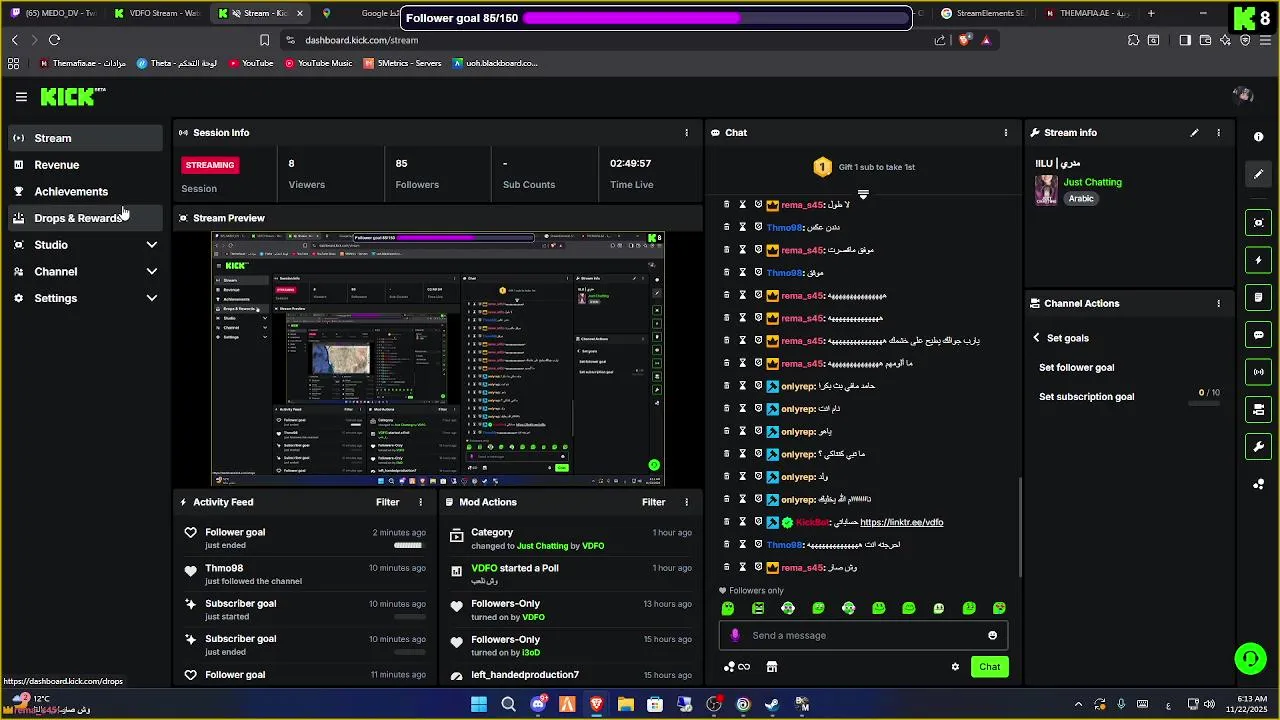Ban onlyrep via shield on 'ياهو' message

[x=758, y=431]
